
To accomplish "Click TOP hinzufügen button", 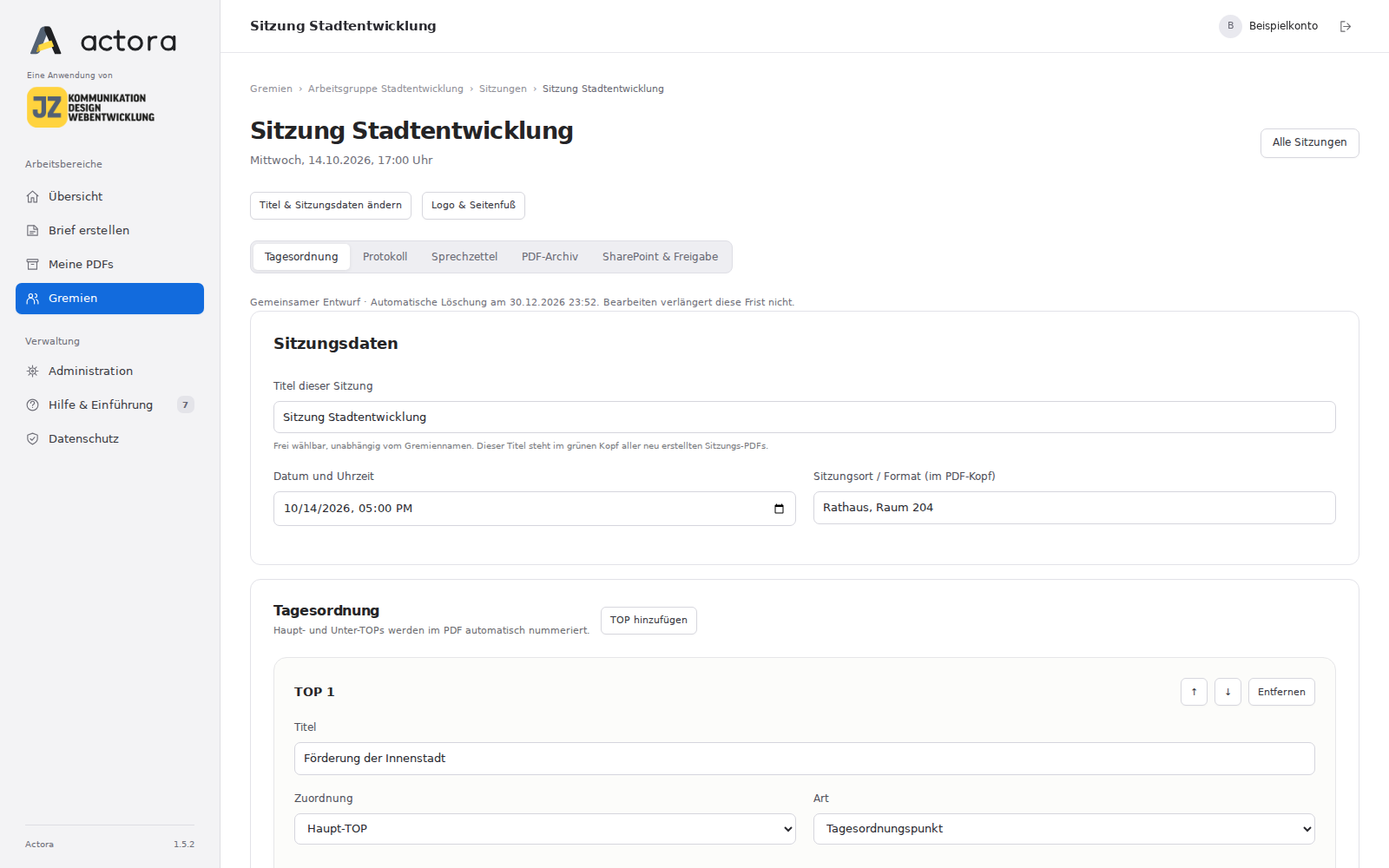I will click(x=648, y=621).
